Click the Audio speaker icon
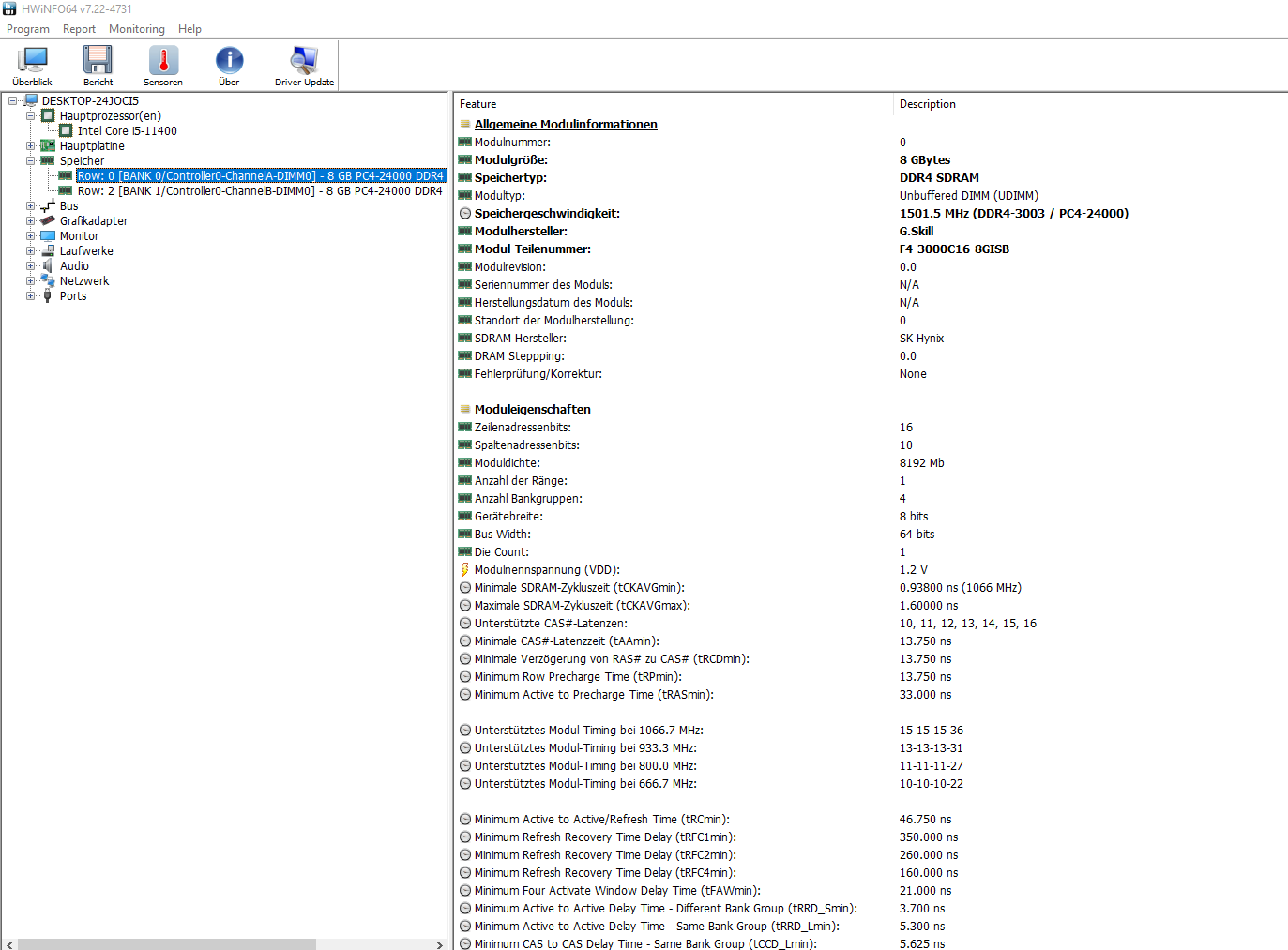1288x950 pixels. pos(48,265)
